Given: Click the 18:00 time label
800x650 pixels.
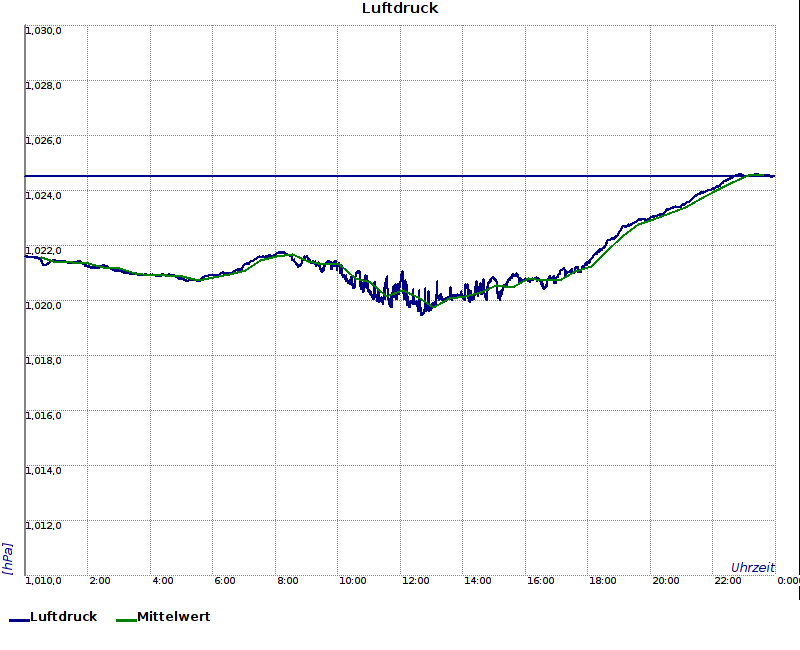Looking at the screenshot, I should click(603, 581).
